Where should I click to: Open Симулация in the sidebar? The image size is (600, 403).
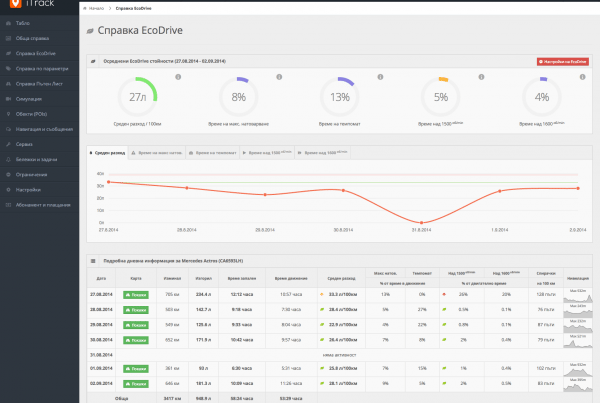(29, 99)
